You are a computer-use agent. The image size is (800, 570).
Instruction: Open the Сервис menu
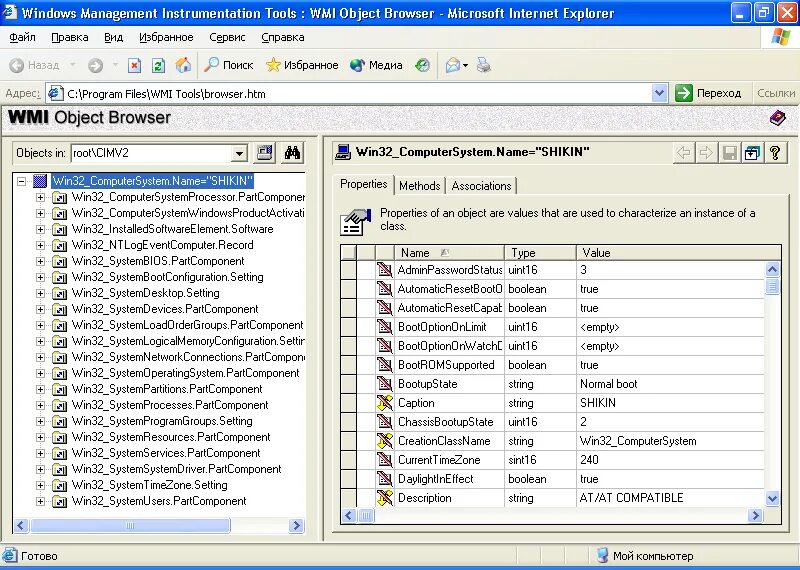(227, 37)
